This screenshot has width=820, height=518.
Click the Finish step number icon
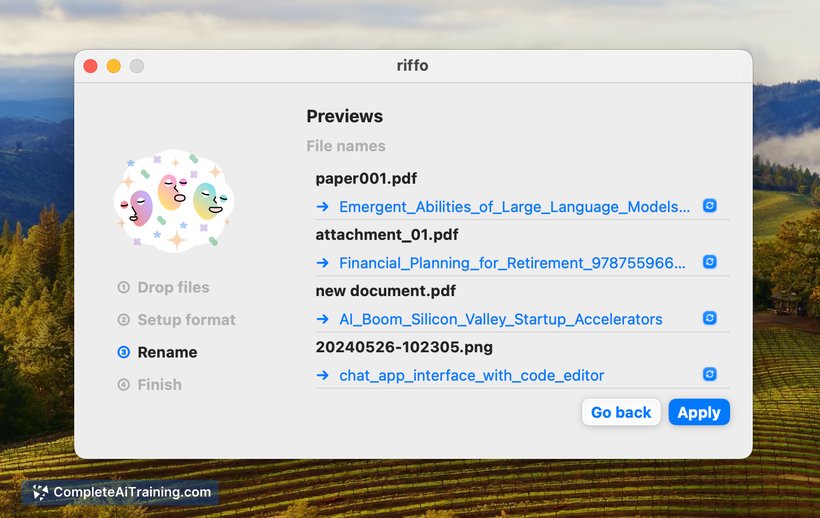coord(123,385)
